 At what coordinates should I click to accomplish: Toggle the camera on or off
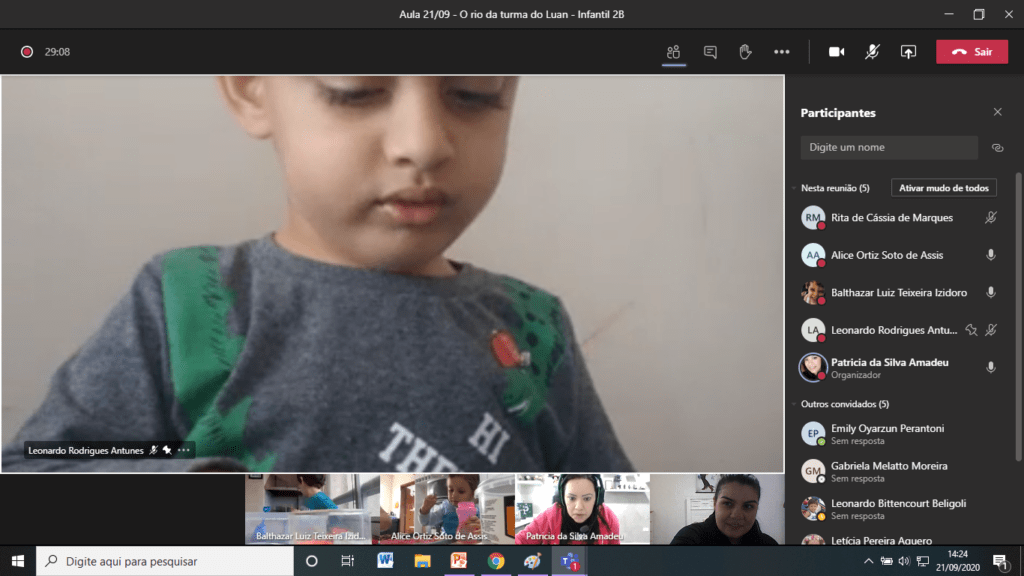coord(836,52)
